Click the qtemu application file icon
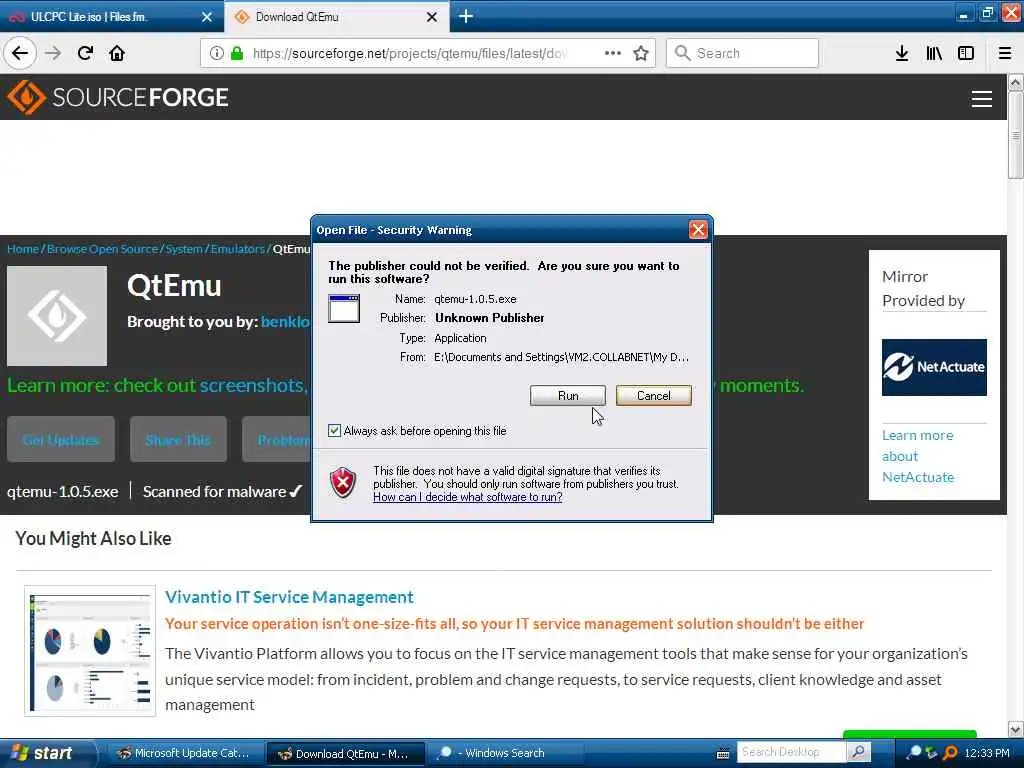 point(344,308)
